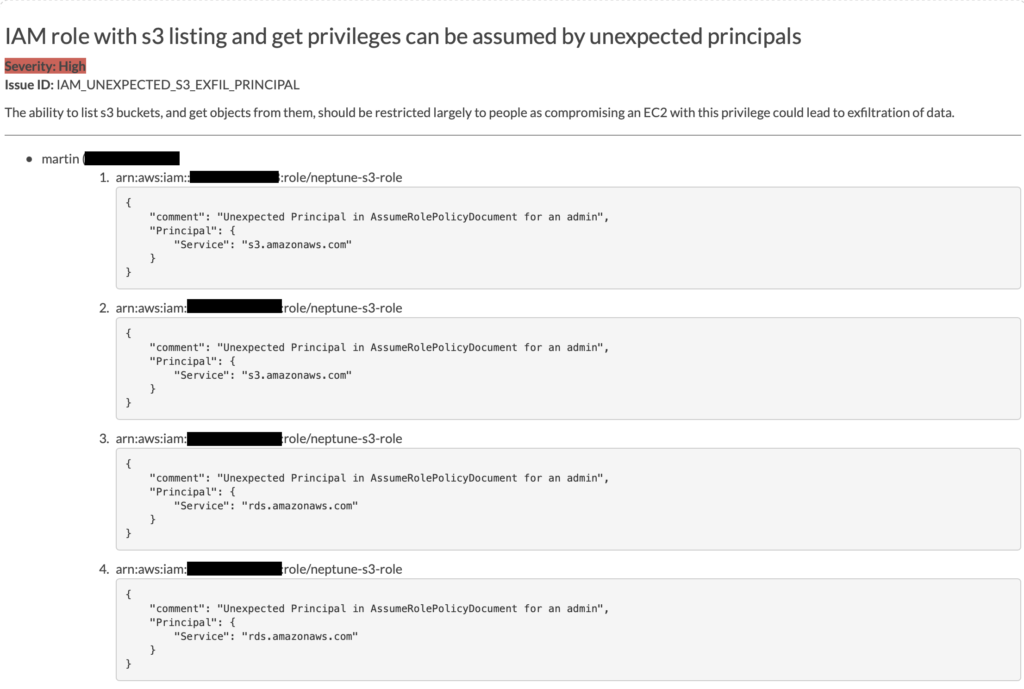This screenshot has width=1024, height=689.
Task: Click the martin account bullet item
Action: pyautogui.click(x=110, y=159)
